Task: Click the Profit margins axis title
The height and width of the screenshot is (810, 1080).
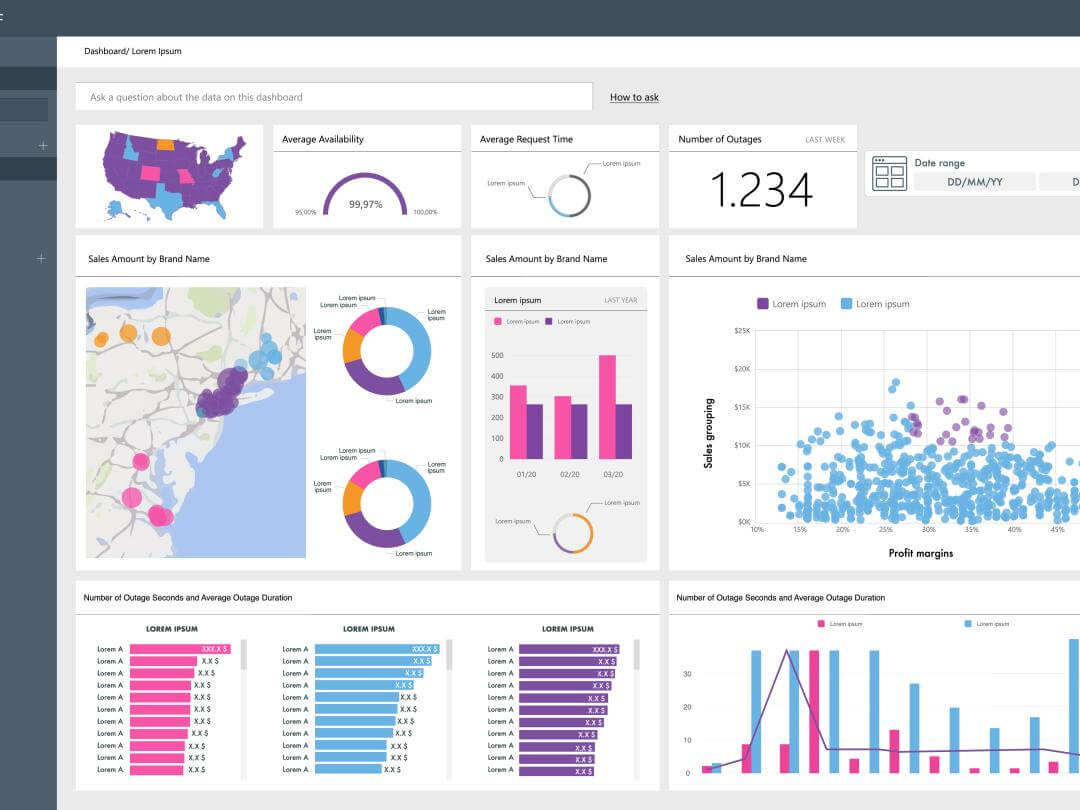Action: [921, 553]
